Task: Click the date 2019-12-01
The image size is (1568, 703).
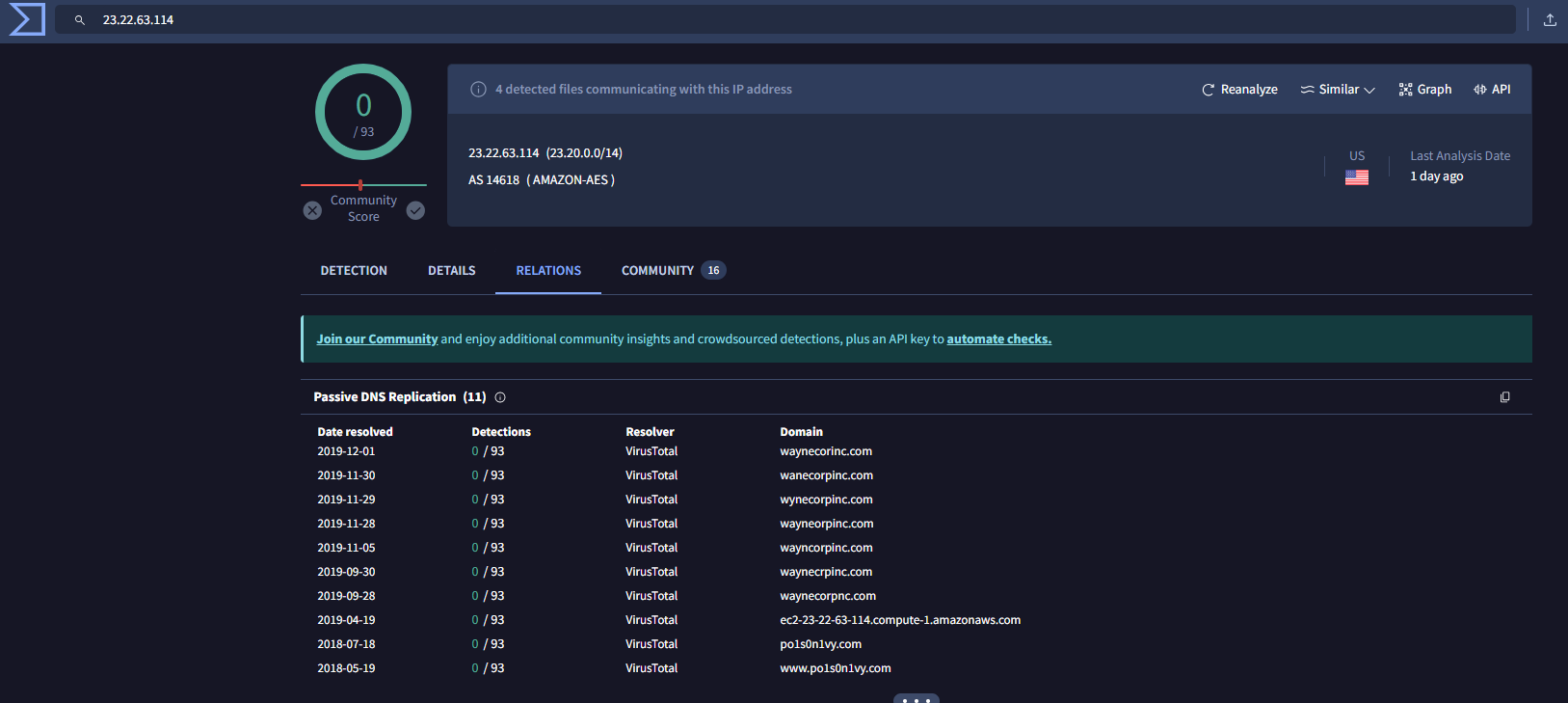Action: tap(346, 451)
